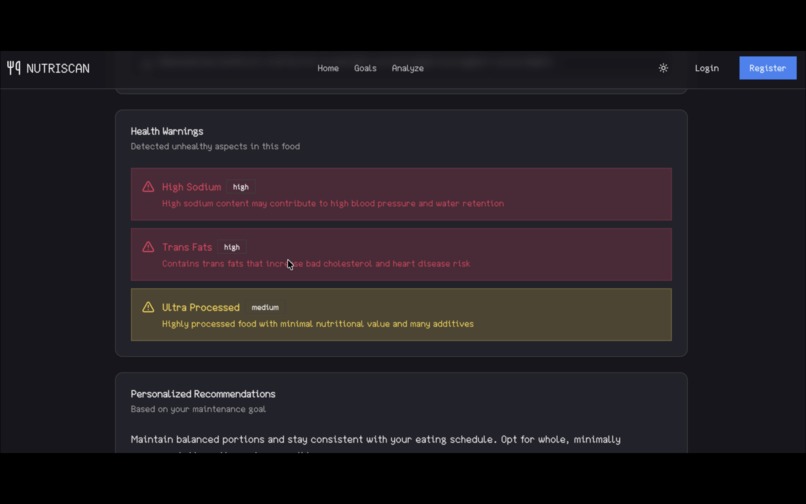Click 'Detected unhealthy aspects in this food' subtitle

[215, 147]
